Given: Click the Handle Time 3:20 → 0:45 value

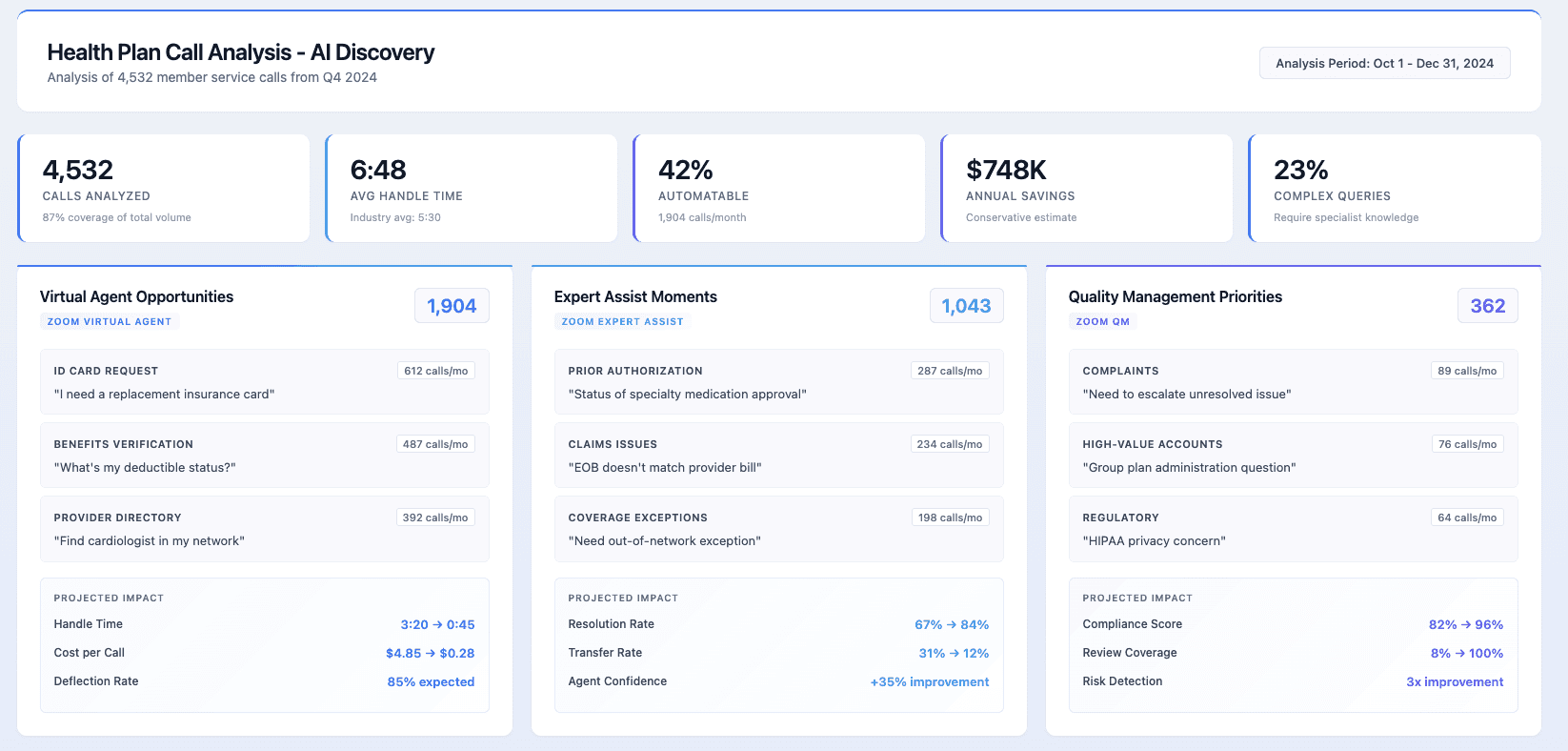Looking at the screenshot, I should click(x=437, y=624).
